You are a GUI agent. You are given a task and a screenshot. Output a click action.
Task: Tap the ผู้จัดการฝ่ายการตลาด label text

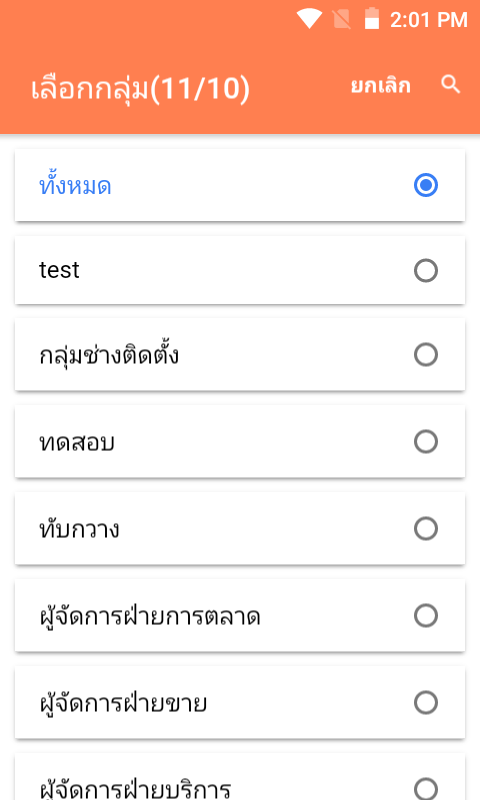click(150, 615)
